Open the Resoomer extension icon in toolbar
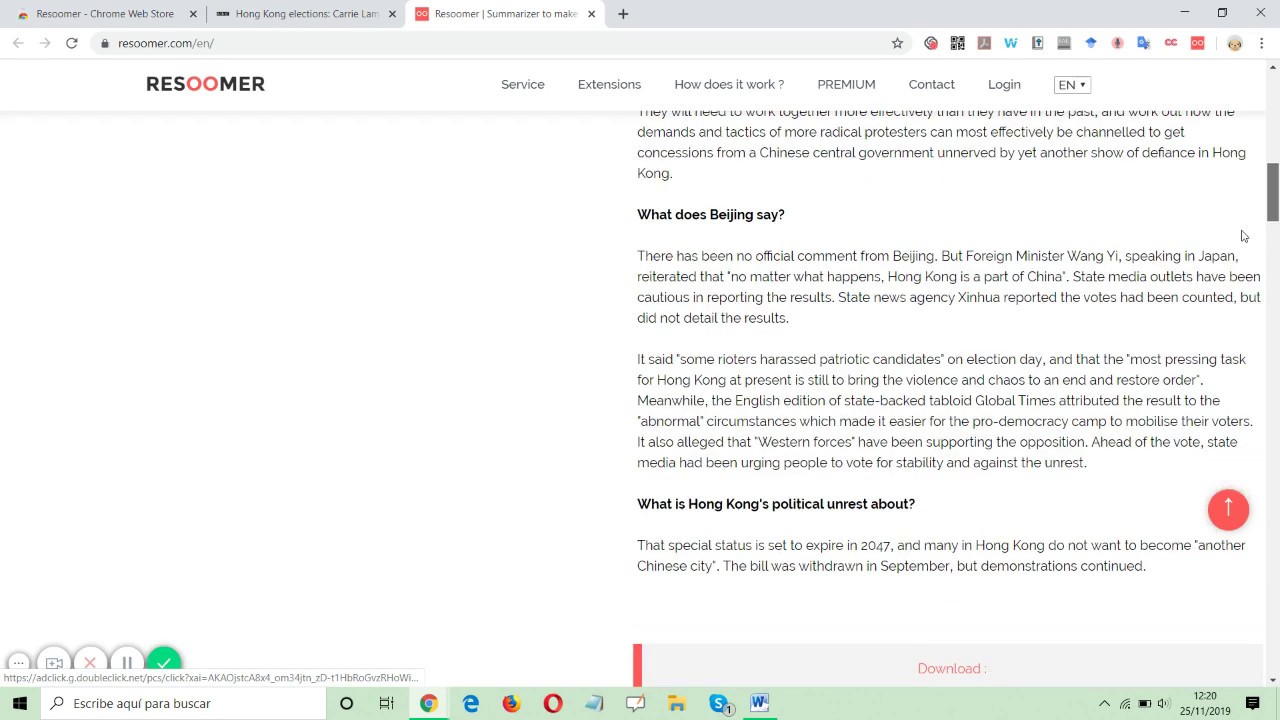 click(1197, 43)
